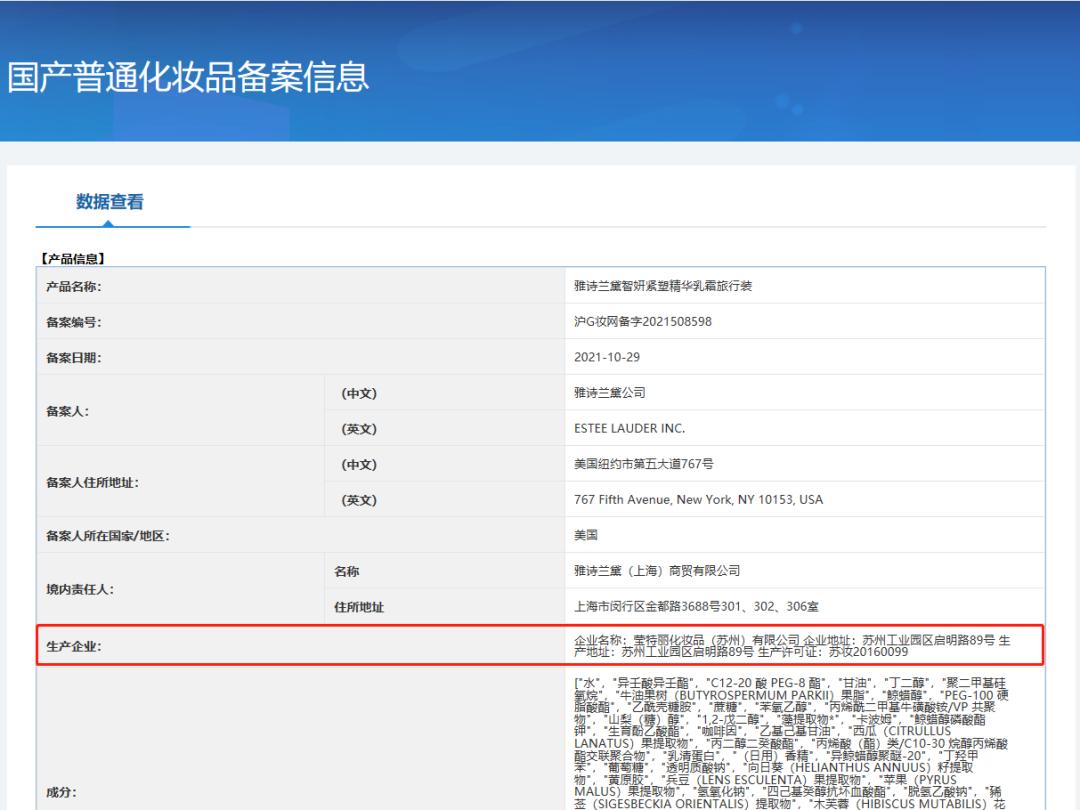Image resolution: width=1080 pixels, height=810 pixels.
Task: Click (中文) in the 备案人 row
Action: pyautogui.click(x=359, y=393)
